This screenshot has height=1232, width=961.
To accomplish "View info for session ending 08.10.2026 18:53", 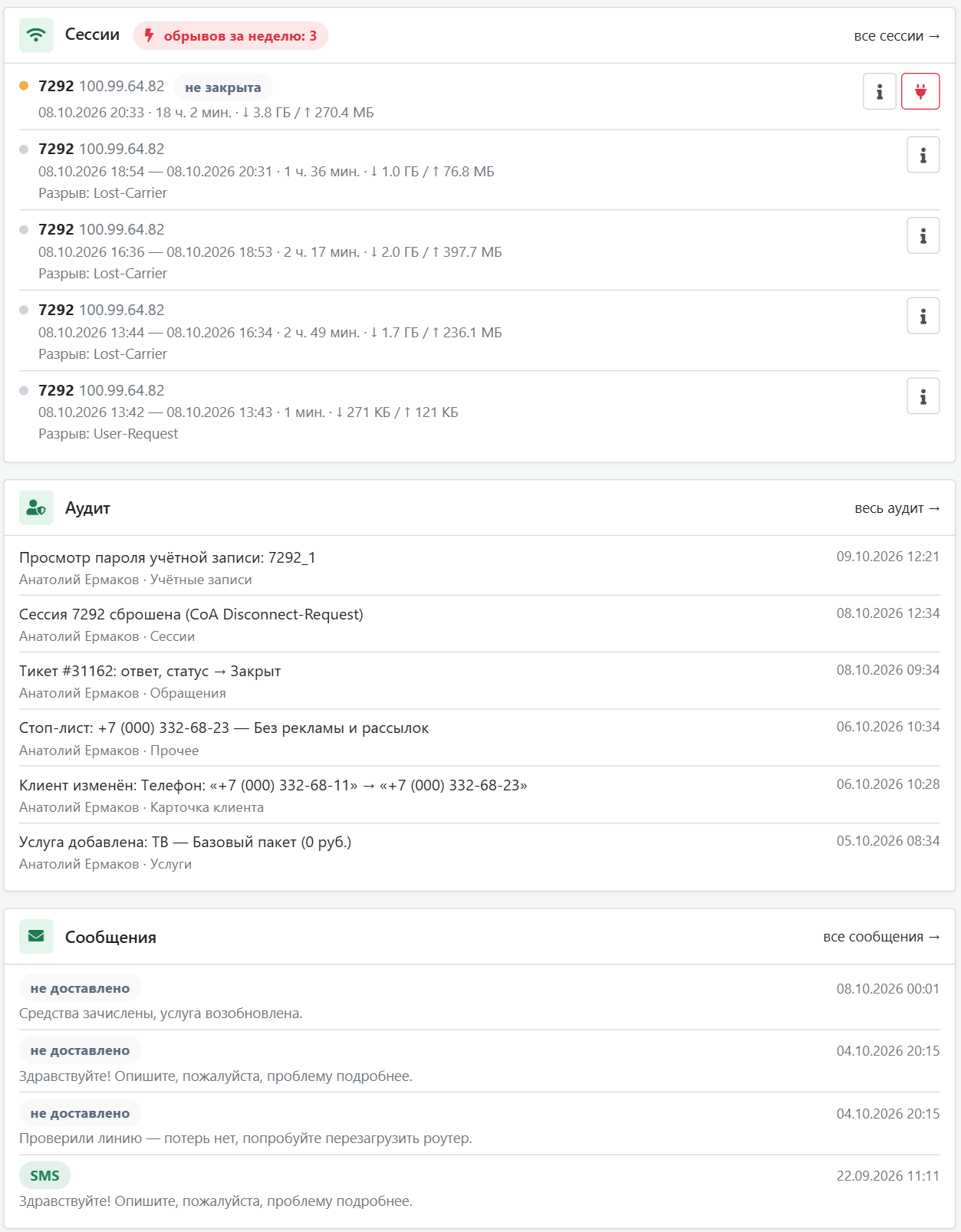I will pyautogui.click(x=923, y=236).
